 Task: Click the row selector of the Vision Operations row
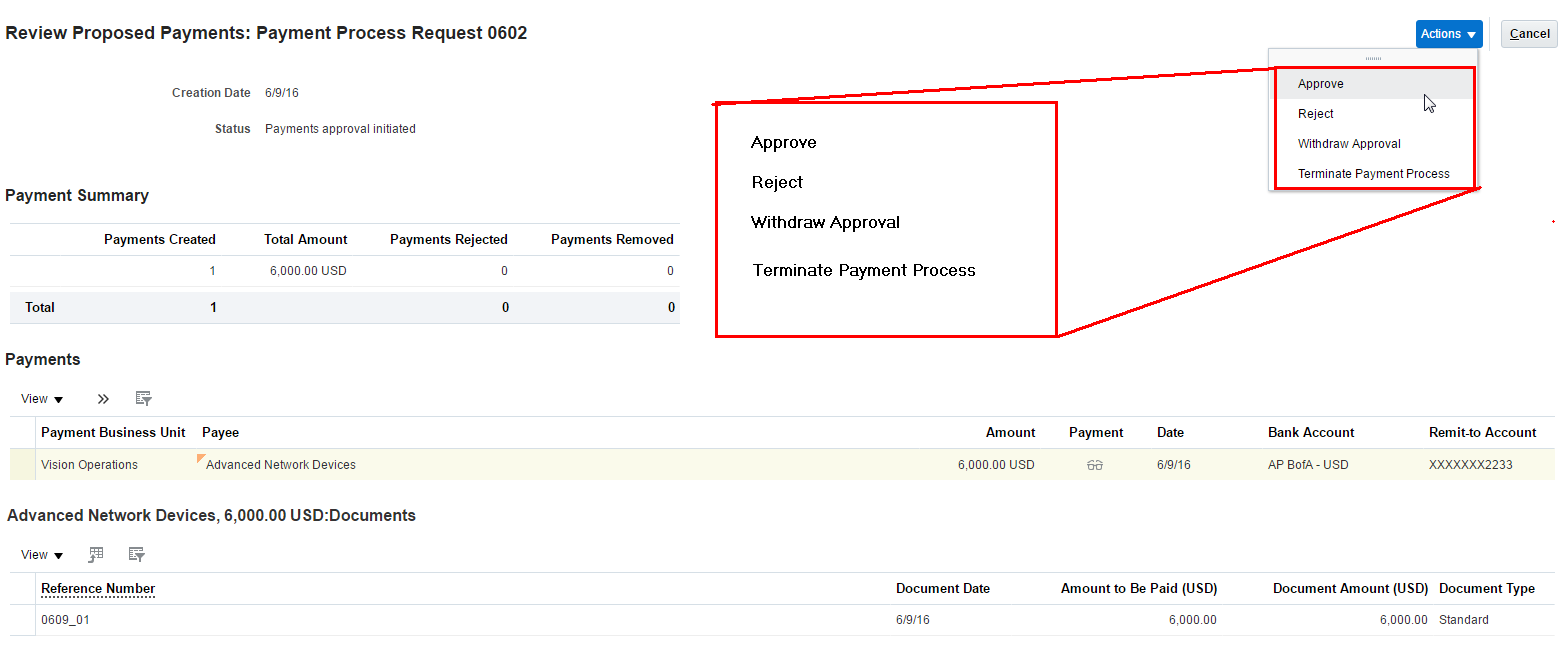[23, 465]
